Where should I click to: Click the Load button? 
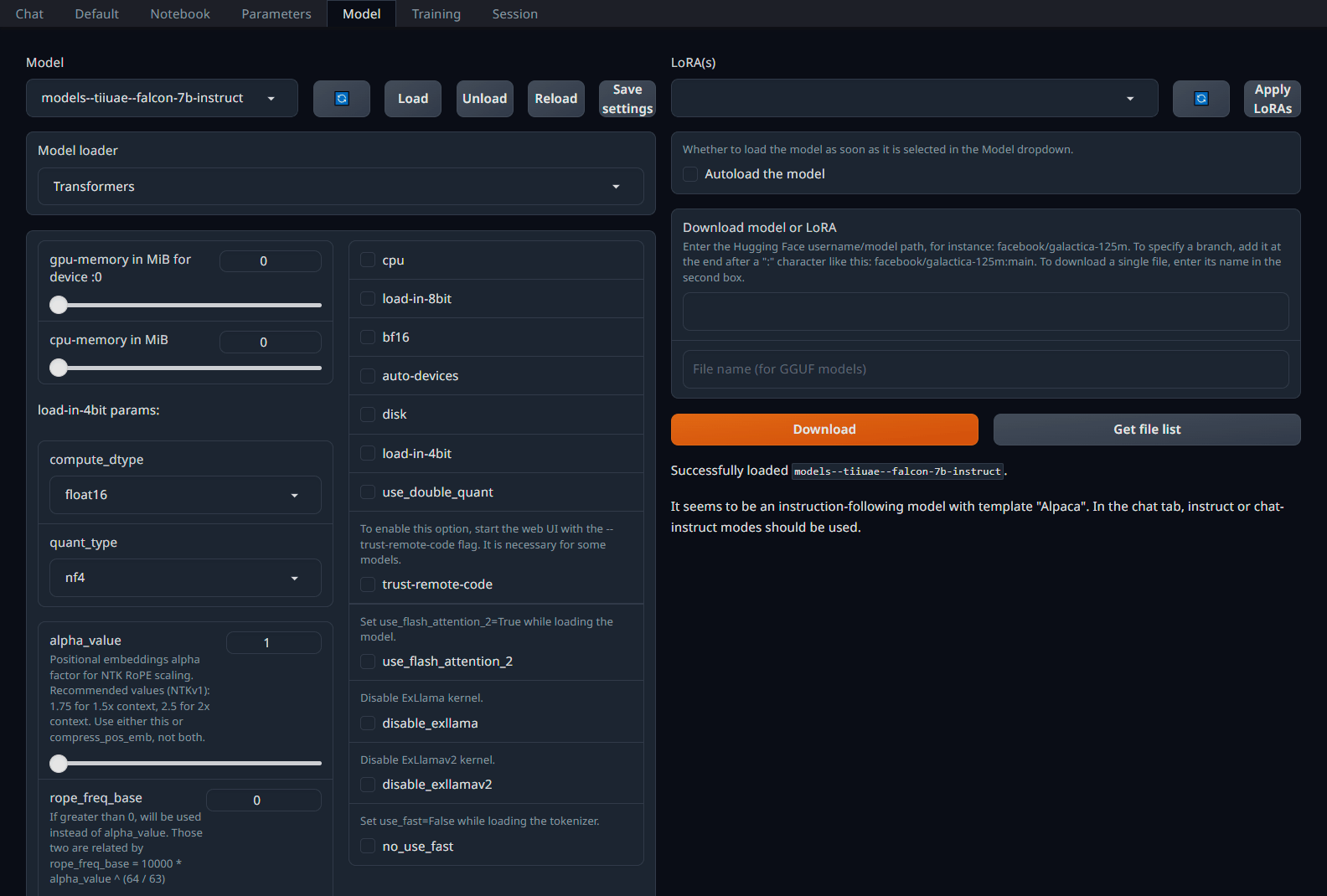(x=413, y=99)
